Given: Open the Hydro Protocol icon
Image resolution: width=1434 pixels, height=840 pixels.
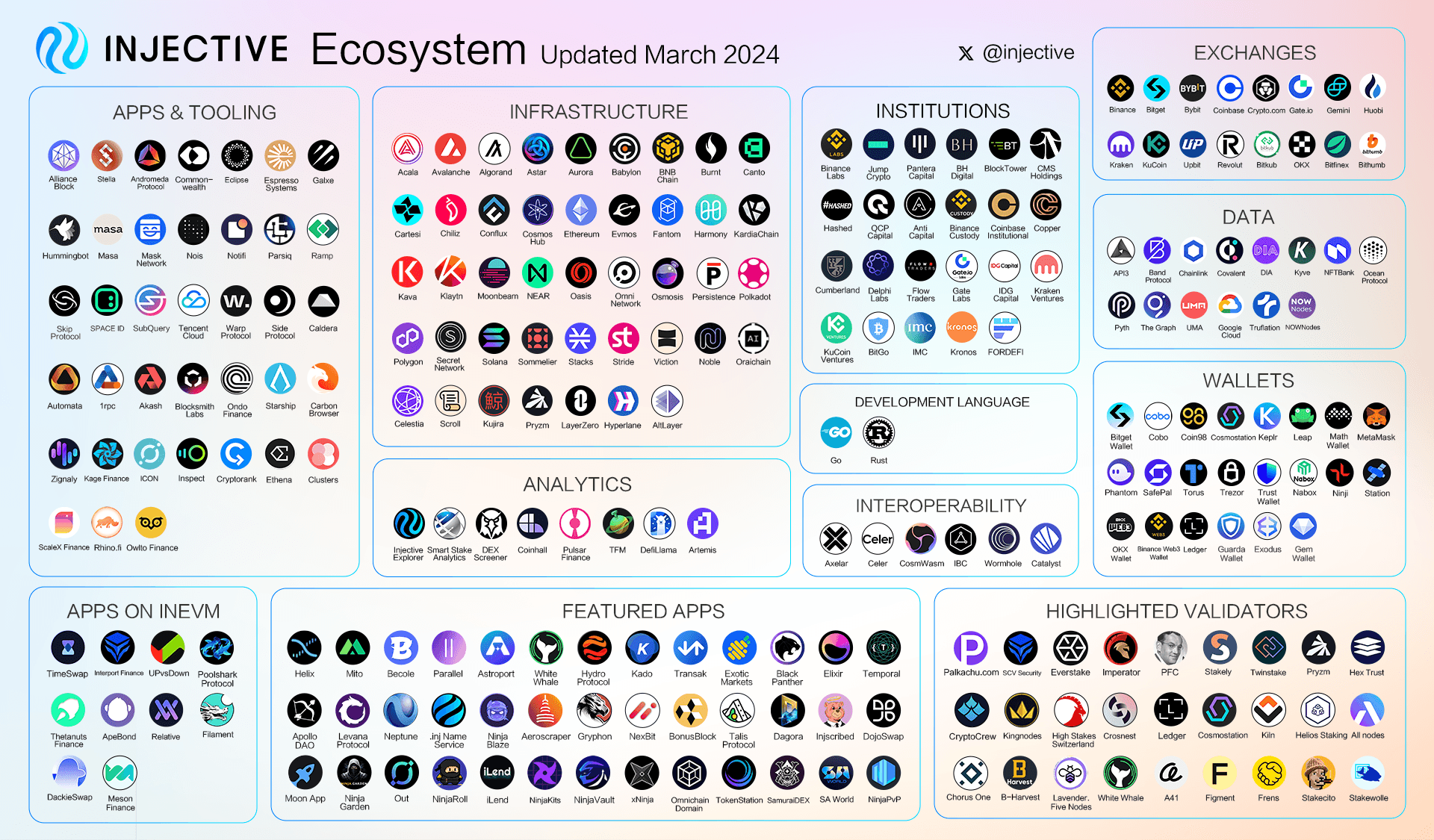Looking at the screenshot, I should point(594,648).
